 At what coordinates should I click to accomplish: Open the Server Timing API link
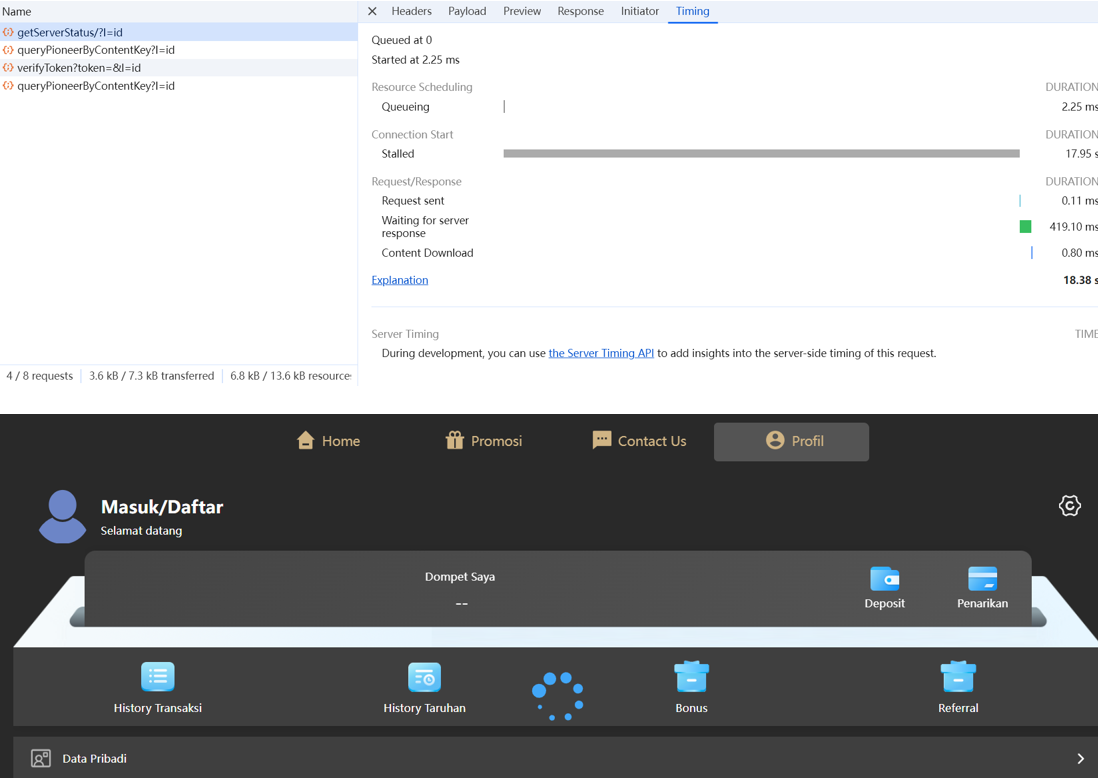(x=601, y=353)
